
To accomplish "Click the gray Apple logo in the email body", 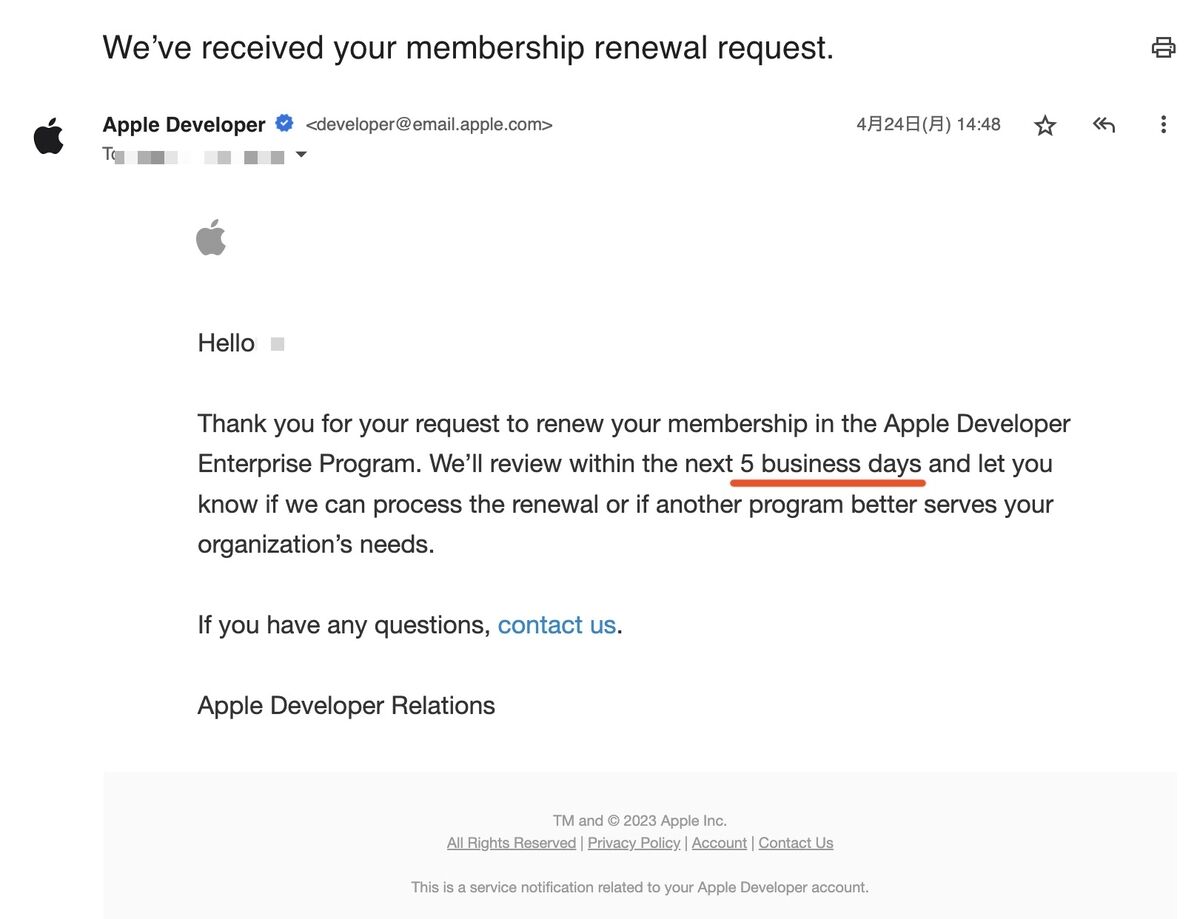I will [211, 237].
